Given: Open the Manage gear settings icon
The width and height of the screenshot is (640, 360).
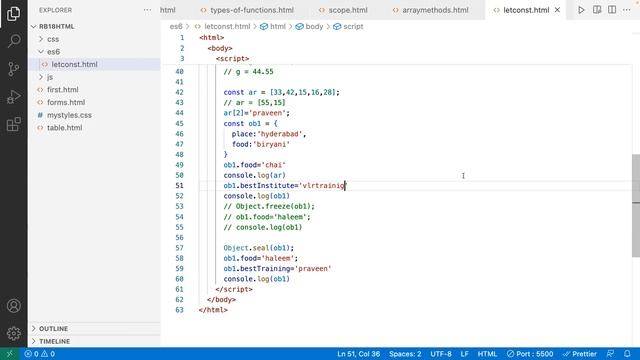Looking at the screenshot, I should click(13, 333).
